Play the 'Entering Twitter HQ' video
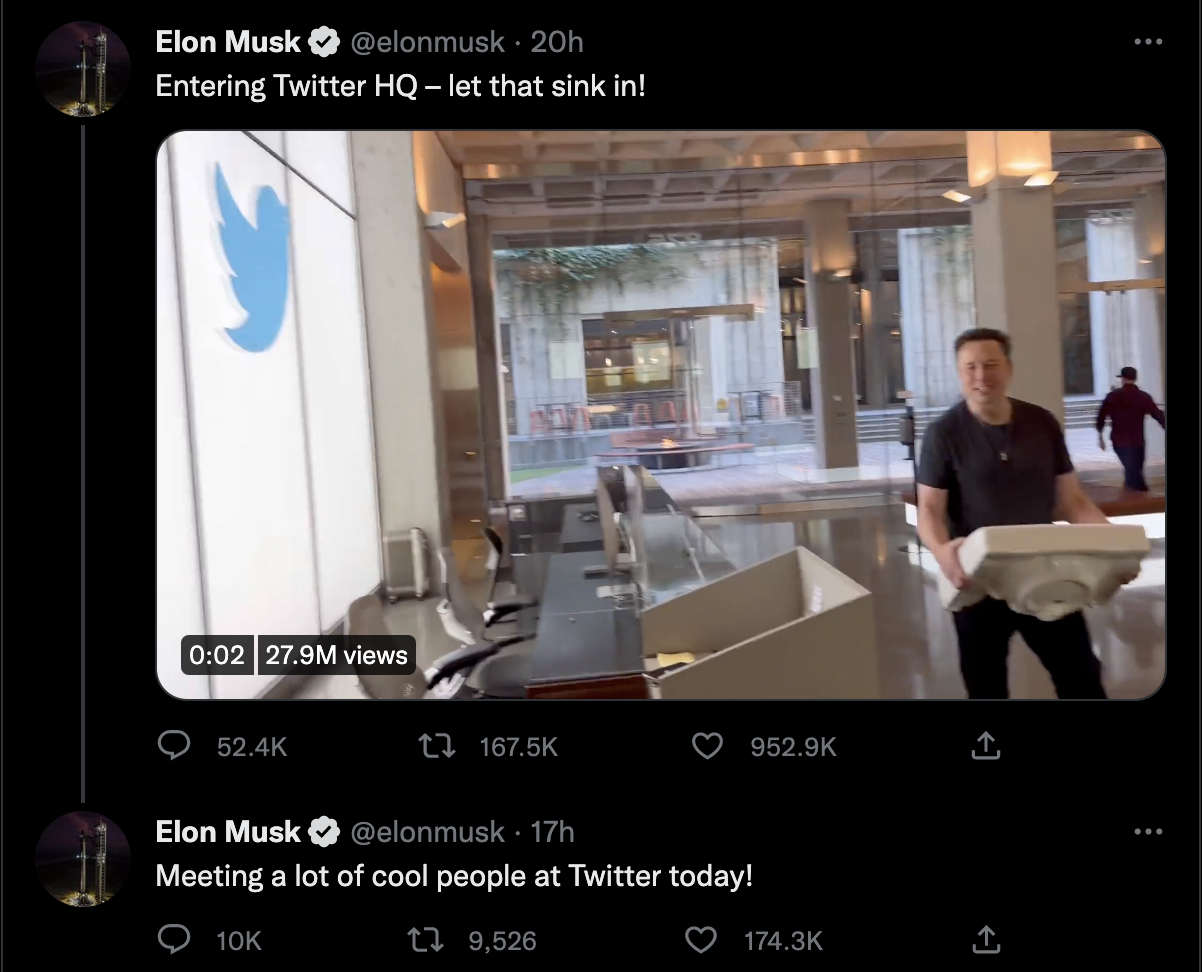Image resolution: width=1202 pixels, height=972 pixels. click(660, 411)
